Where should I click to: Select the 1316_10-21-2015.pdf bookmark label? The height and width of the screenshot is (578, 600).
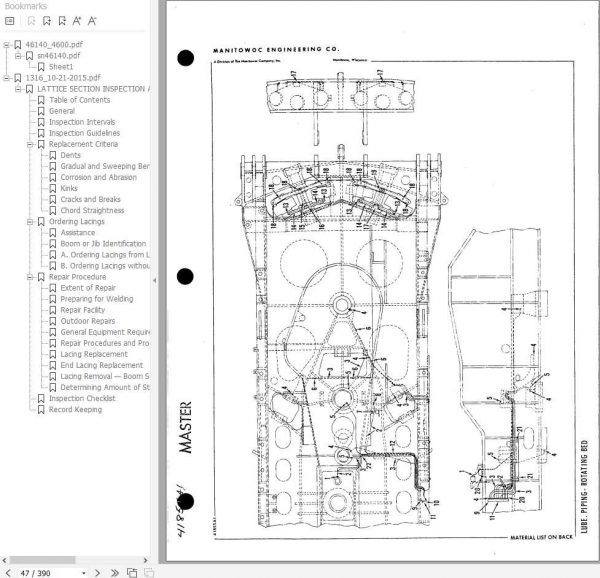tap(63, 78)
